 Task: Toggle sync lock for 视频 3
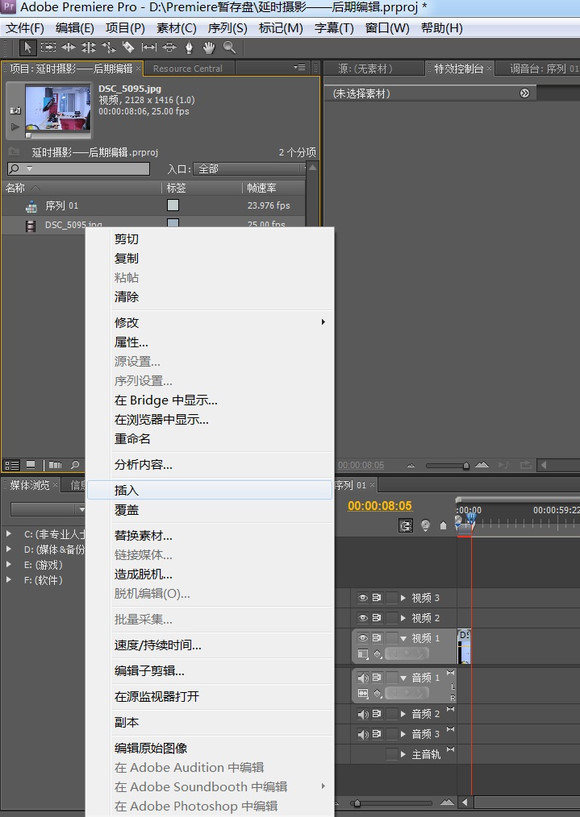click(x=376, y=598)
